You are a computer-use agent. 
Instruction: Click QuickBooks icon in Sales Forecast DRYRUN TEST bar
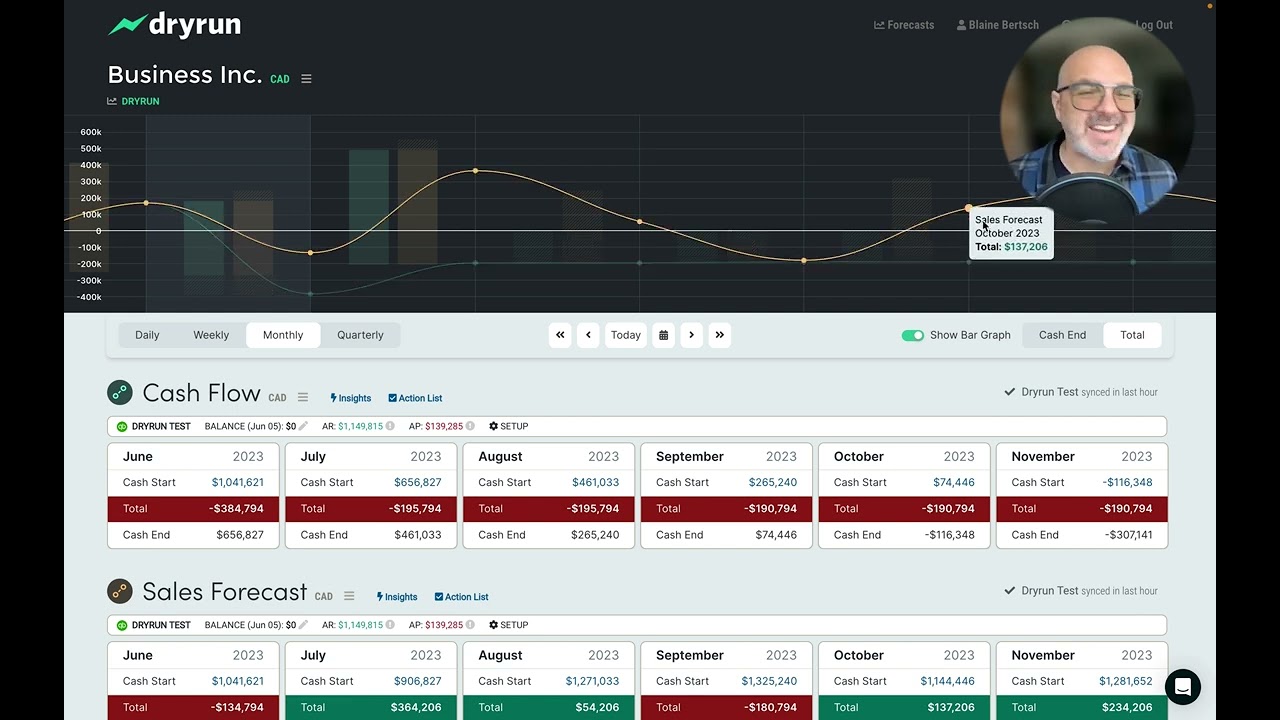click(x=122, y=625)
